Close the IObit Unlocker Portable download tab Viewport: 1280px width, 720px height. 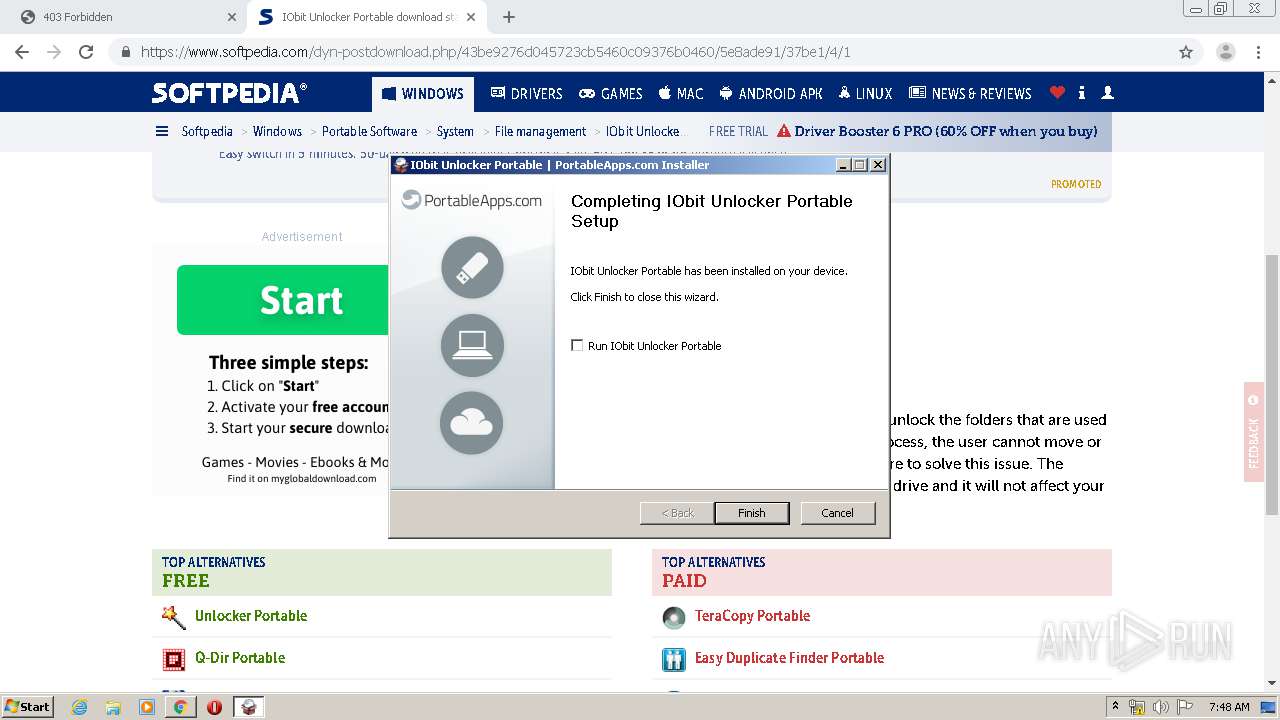point(471,17)
